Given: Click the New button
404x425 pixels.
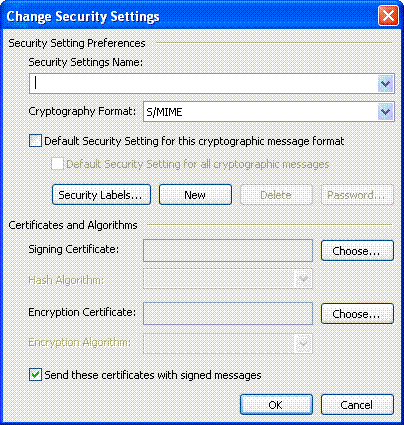Looking at the screenshot, I should (195, 195).
